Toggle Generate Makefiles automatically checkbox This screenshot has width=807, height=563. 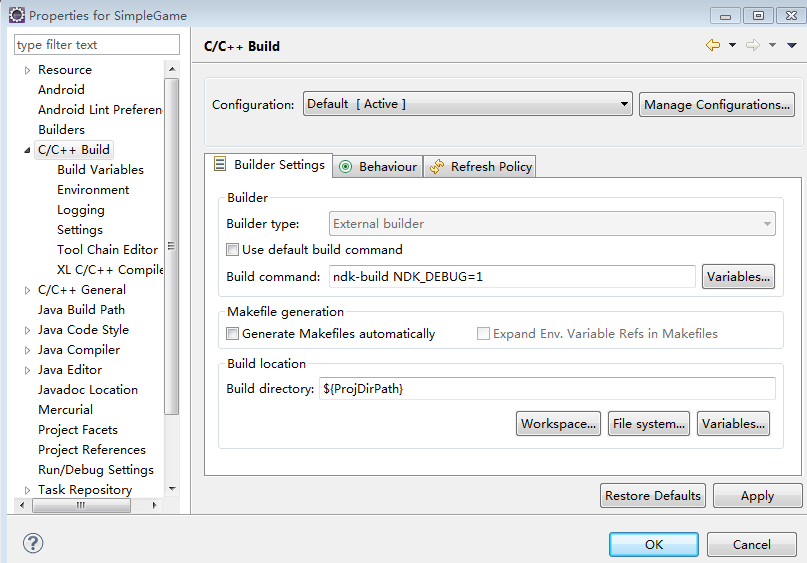click(x=233, y=334)
